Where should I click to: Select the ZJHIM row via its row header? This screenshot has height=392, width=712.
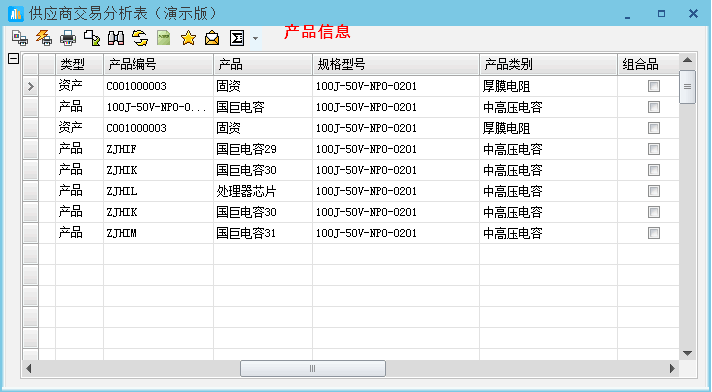point(30,233)
